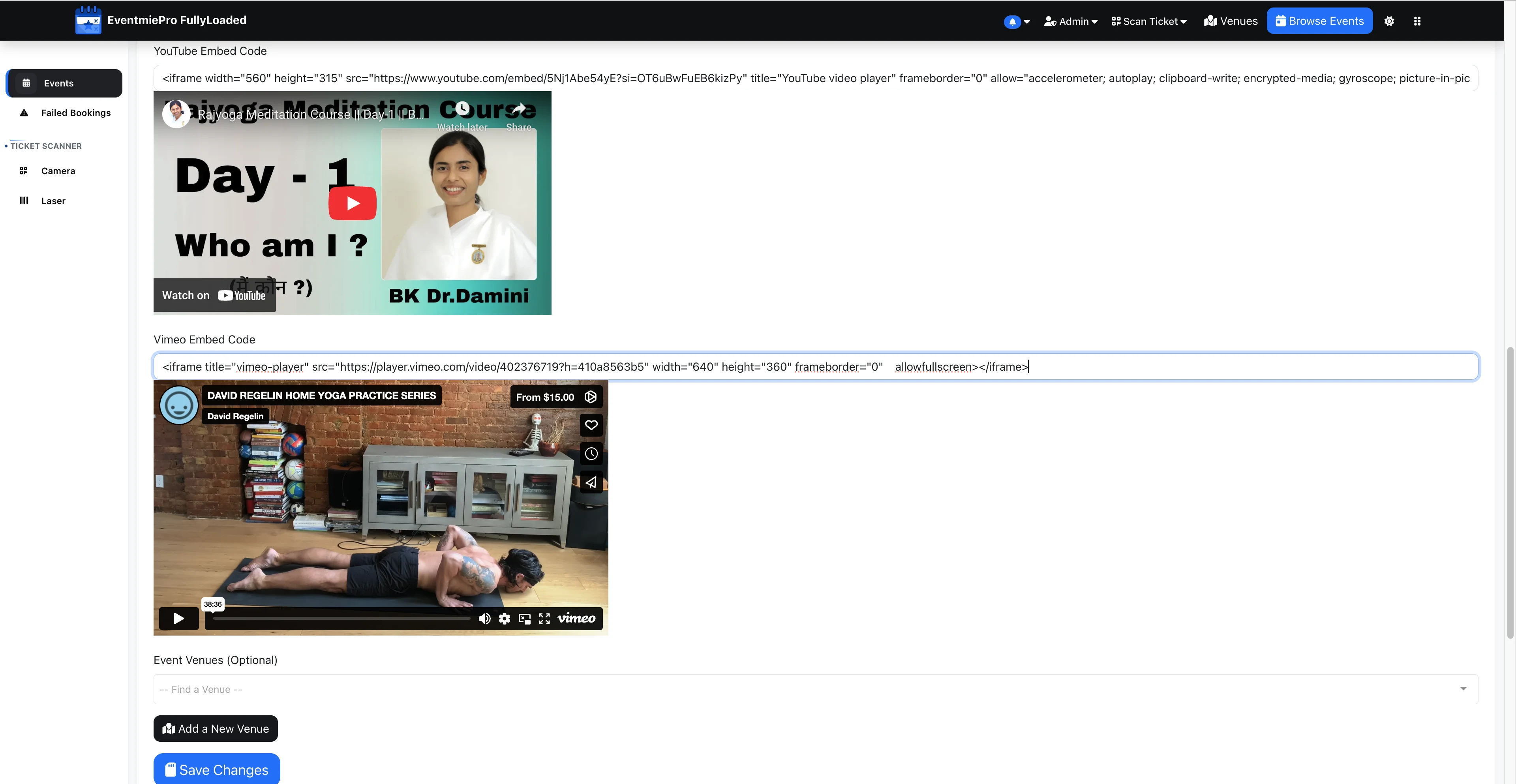Play the YouTube video thumbnail
This screenshot has width=1516, height=784.
352,203
